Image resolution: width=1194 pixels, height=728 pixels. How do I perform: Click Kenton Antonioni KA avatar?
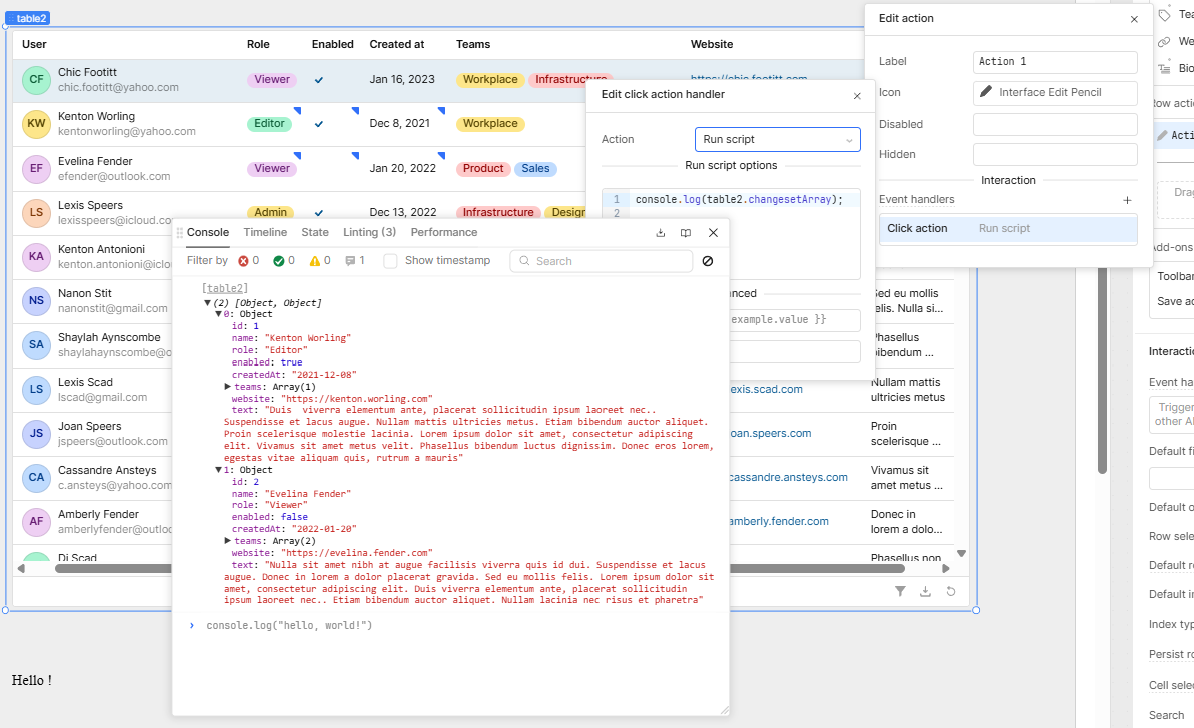coord(37,257)
